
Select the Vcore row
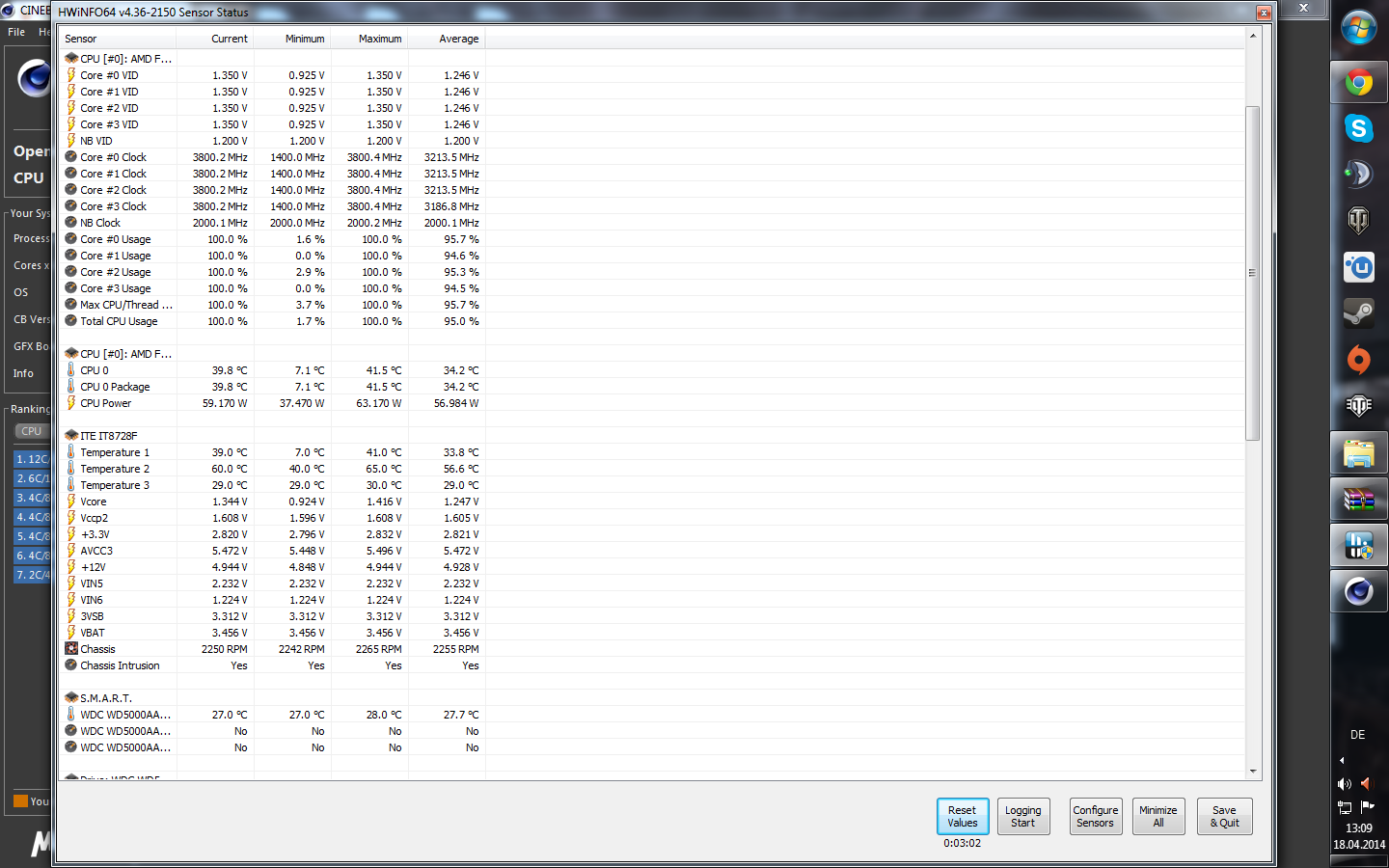click(272, 502)
